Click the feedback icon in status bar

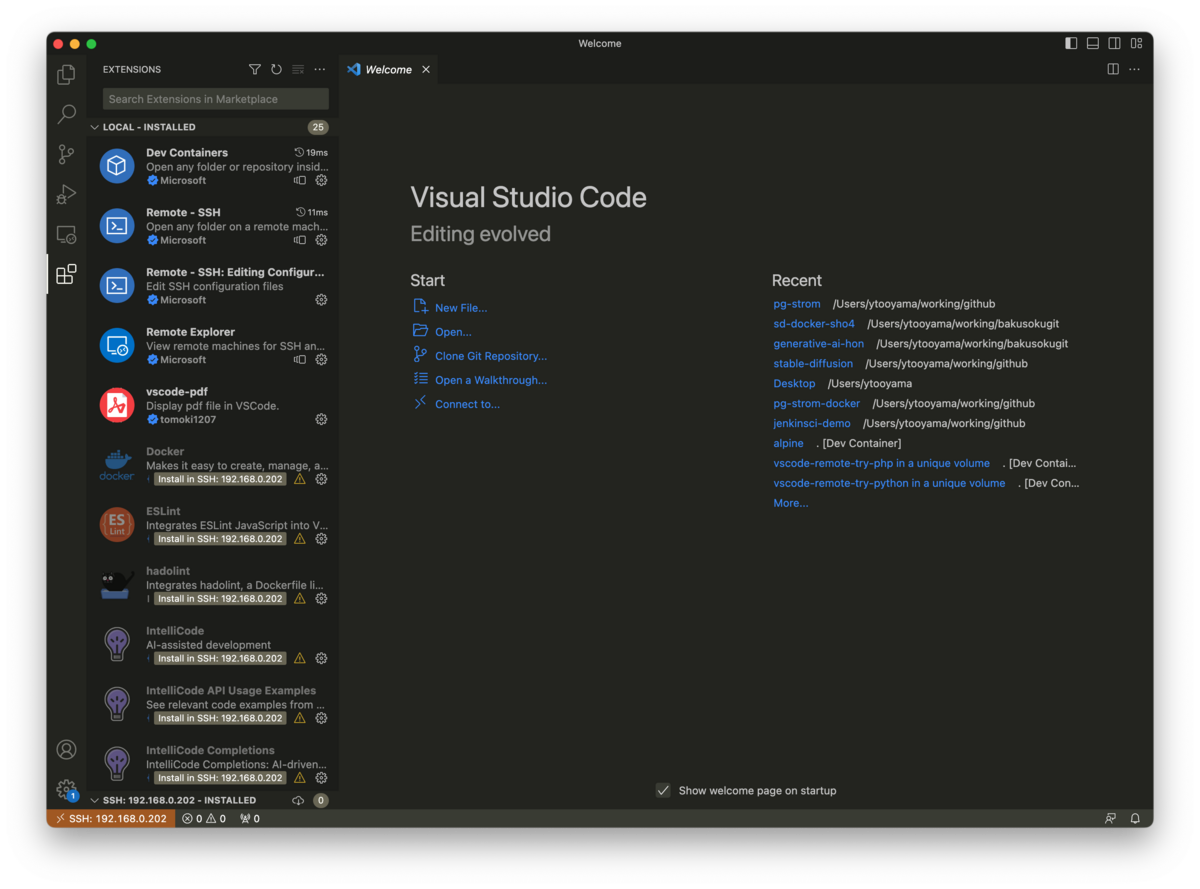[x=1110, y=818]
